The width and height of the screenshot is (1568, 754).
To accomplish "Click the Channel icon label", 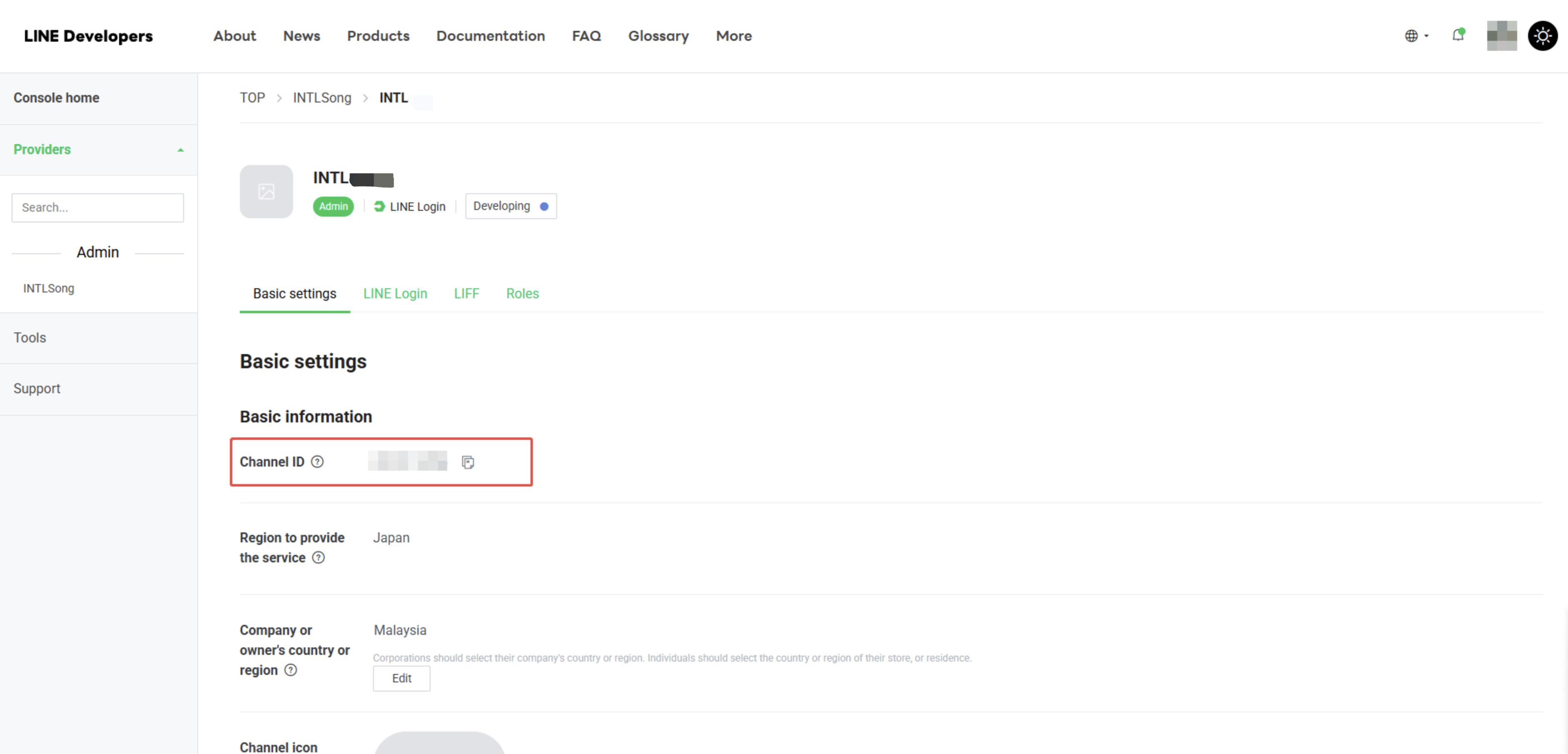I will (x=278, y=747).
